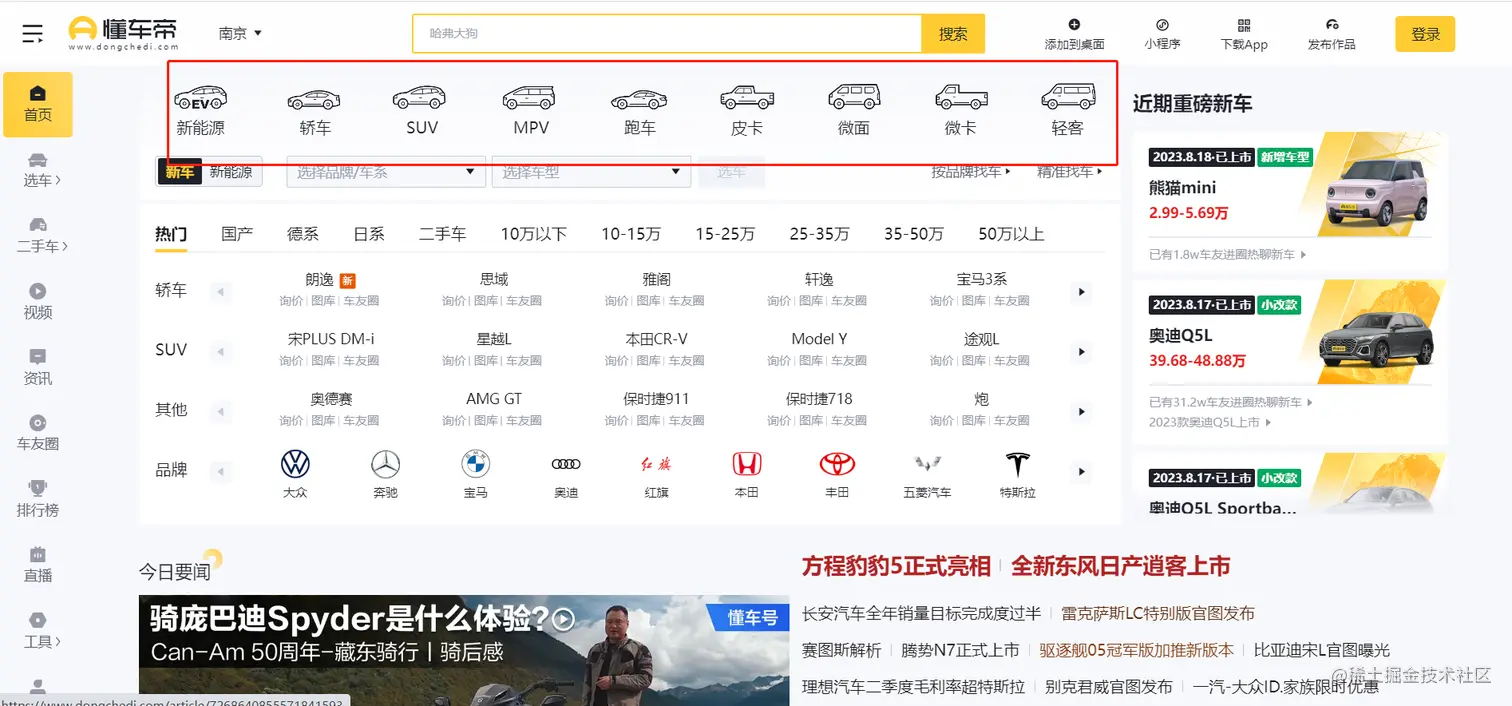Viewport: 1512px width, 706px height.
Task: Switch to the 日系 tab
Action: (369, 234)
